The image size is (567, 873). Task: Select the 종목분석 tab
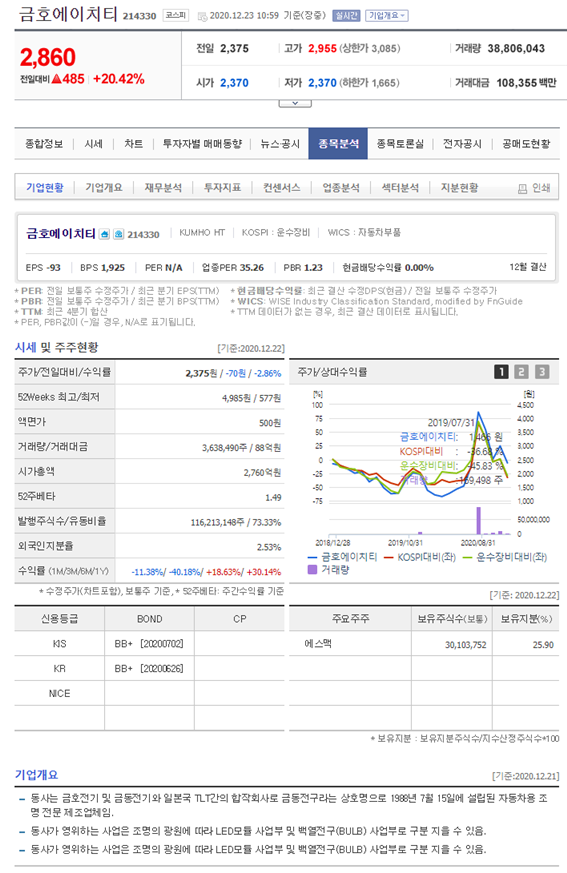(x=338, y=144)
